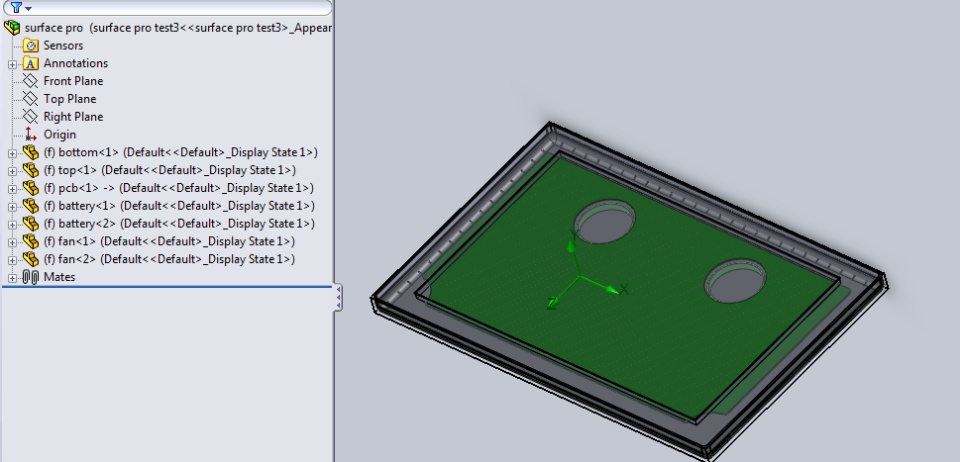Click the battery<2> part icon

click(x=31, y=223)
